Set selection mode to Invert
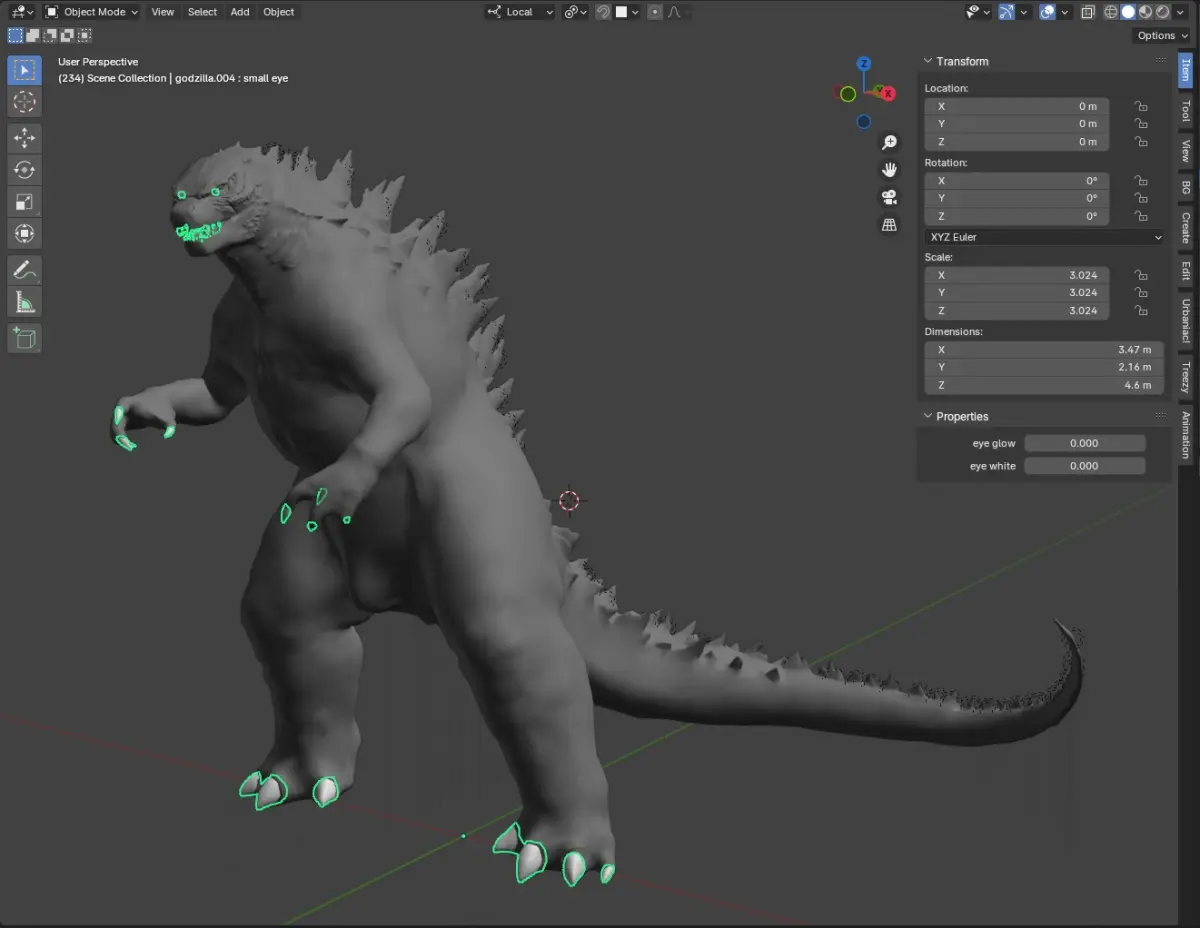Screen dimensions: 1200x928 coord(66,35)
